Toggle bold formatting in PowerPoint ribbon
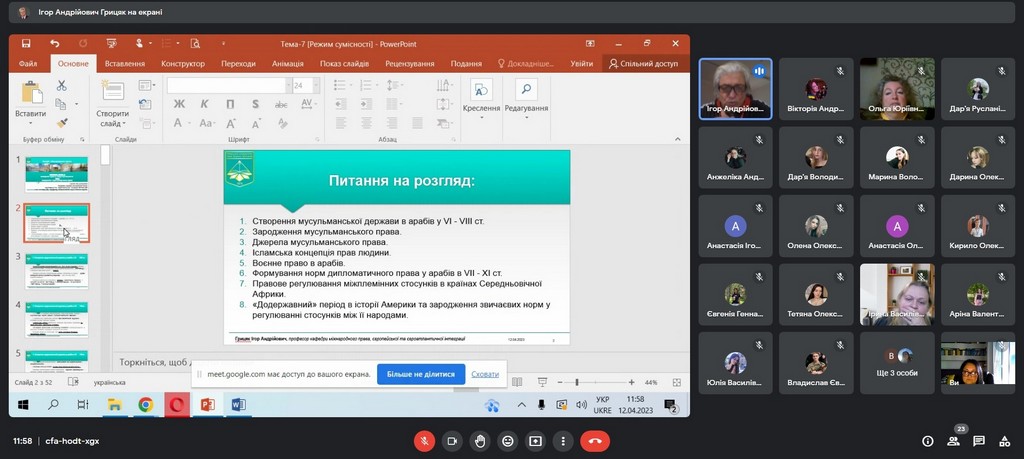The height and width of the screenshot is (459, 1024). pos(179,104)
